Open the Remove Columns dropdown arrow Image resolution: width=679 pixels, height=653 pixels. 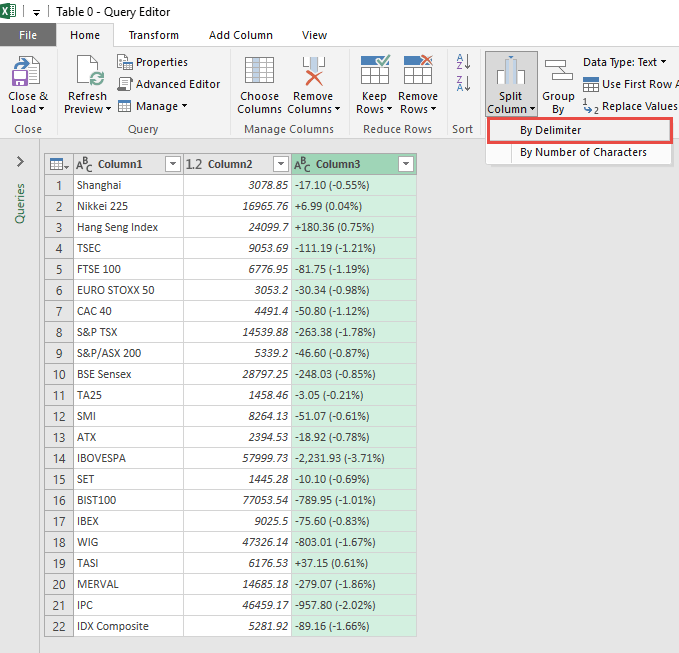[x=337, y=109]
